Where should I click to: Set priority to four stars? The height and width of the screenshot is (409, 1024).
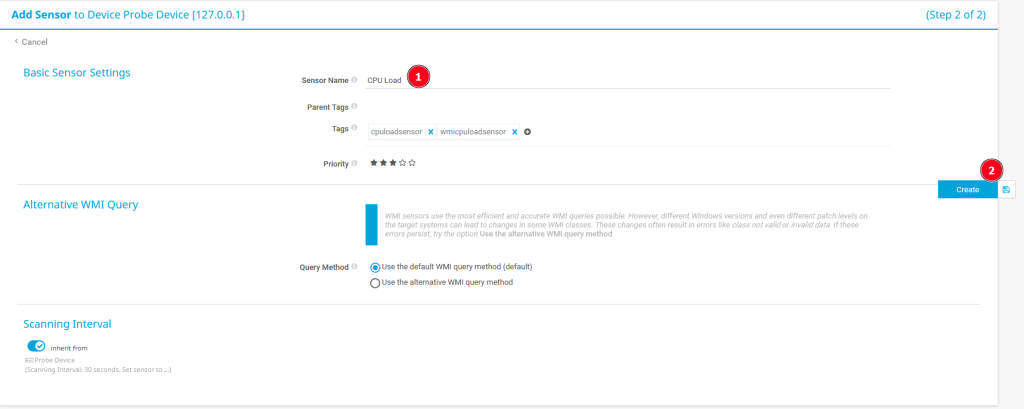click(x=403, y=163)
